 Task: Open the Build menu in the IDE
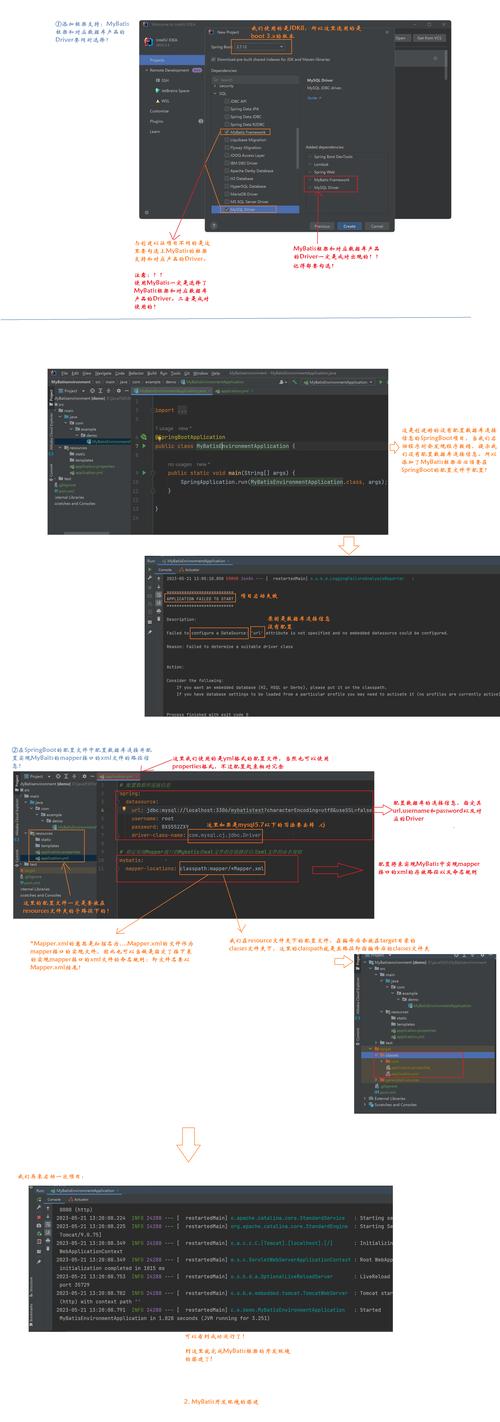(x=152, y=373)
